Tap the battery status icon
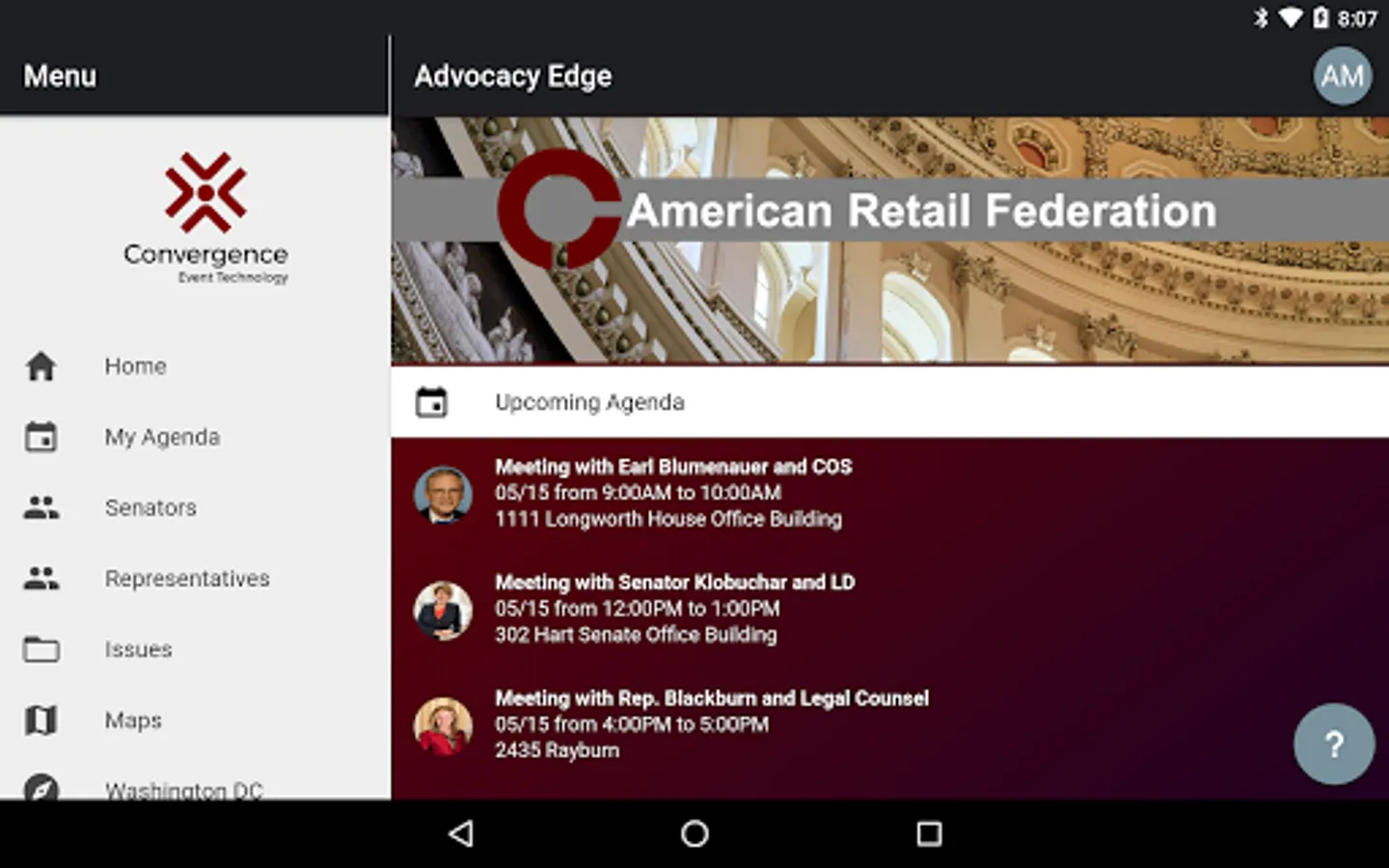1389x868 pixels. click(1321, 17)
